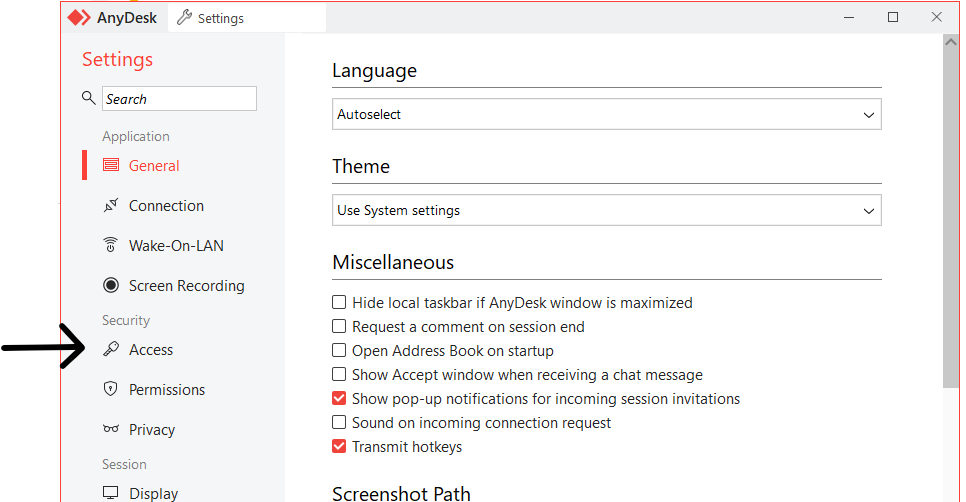Expand Language dropdown using its chevron arrow
The width and height of the screenshot is (966, 502).
tap(869, 115)
